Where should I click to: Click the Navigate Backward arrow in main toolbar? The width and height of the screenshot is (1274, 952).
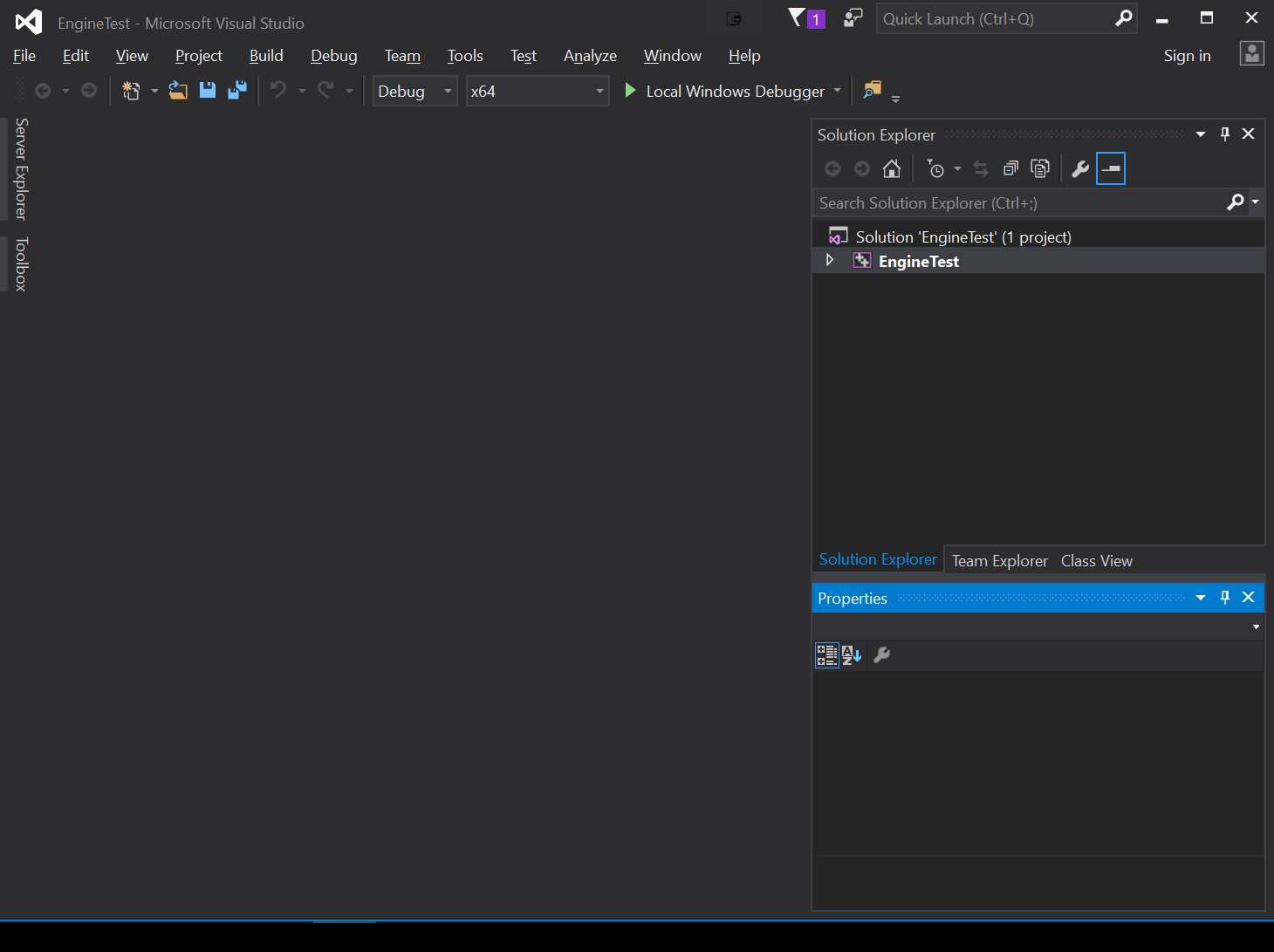(42, 91)
